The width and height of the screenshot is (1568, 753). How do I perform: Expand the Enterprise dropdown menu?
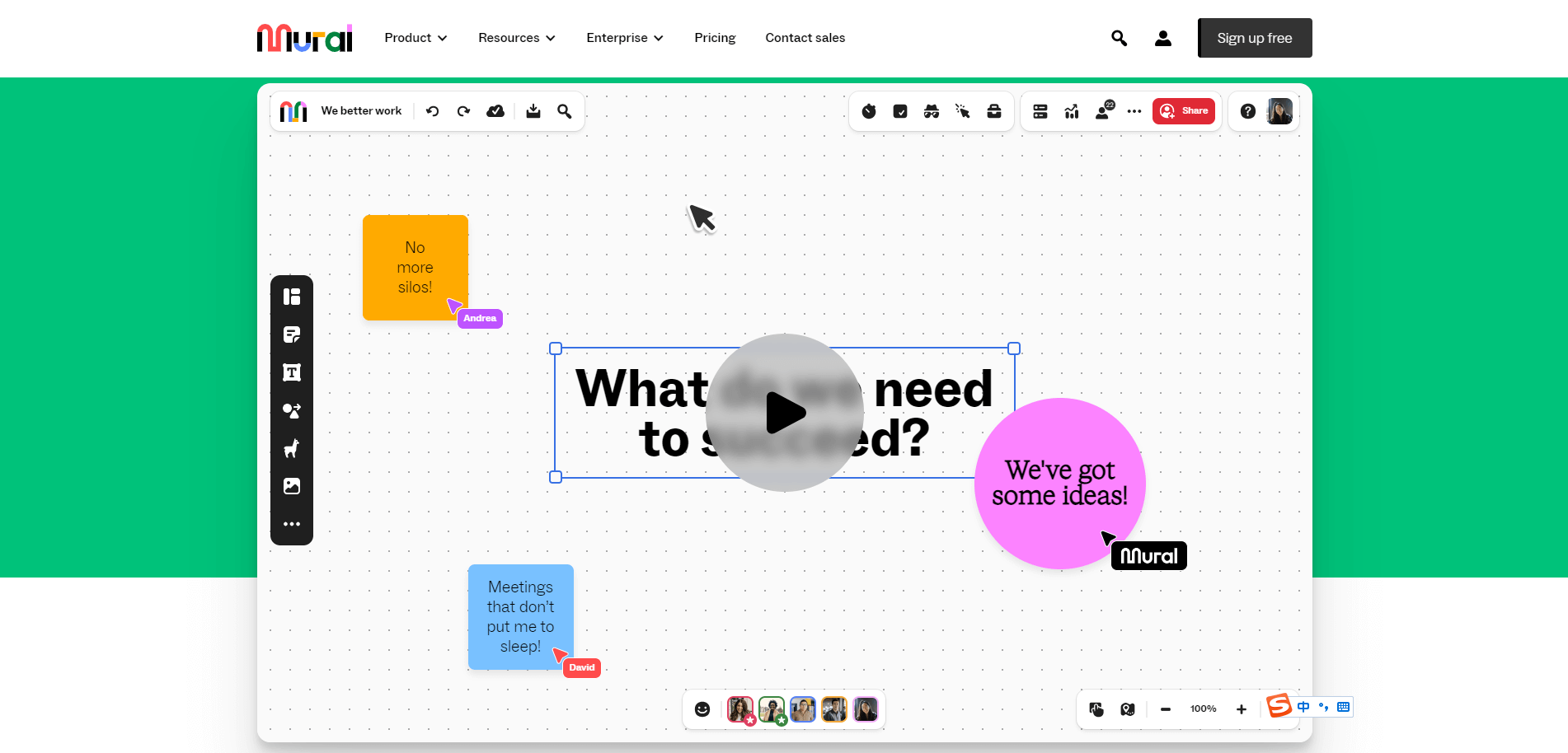(625, 38)
